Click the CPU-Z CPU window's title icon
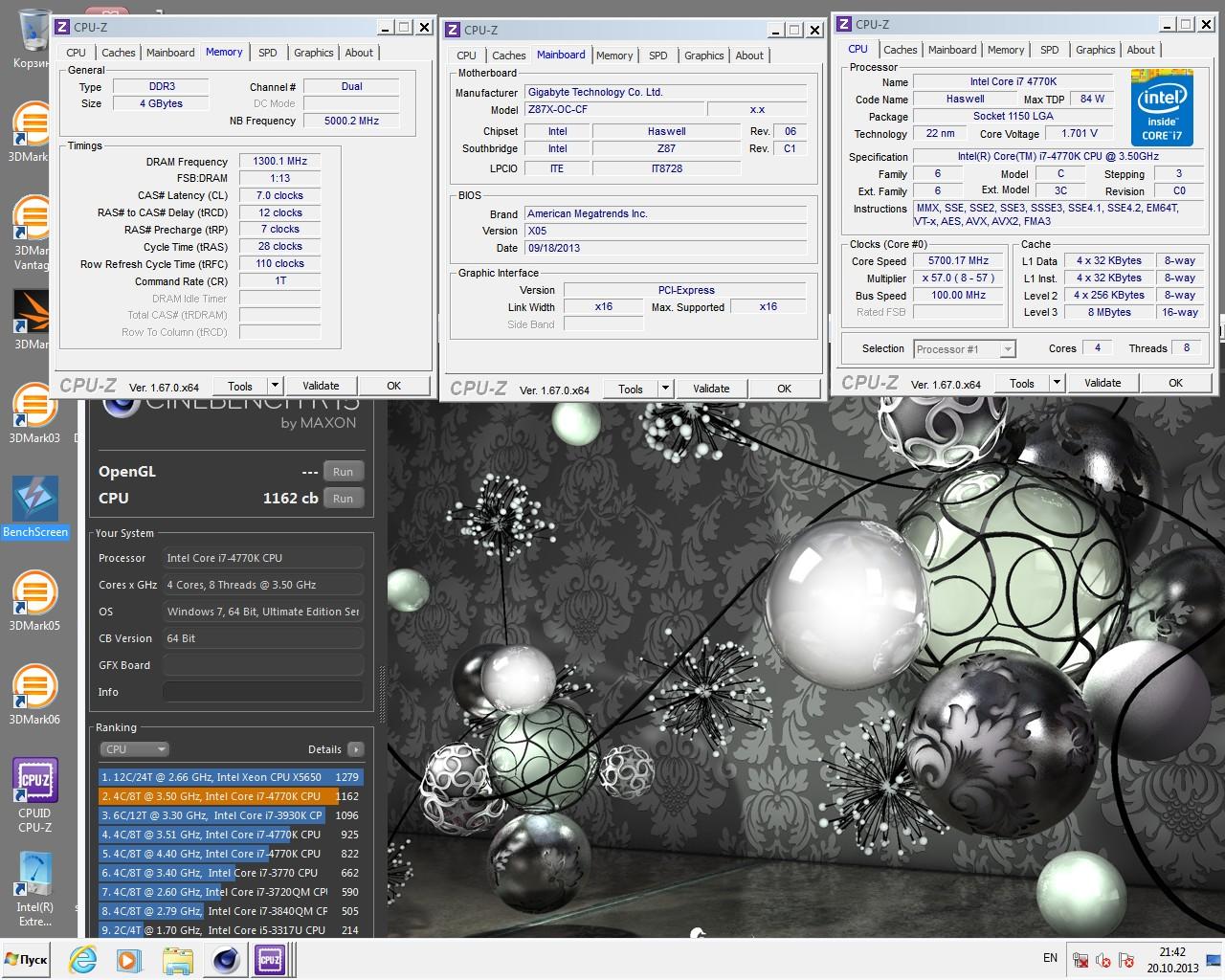 pyautogui.click(x=845, y=24)
